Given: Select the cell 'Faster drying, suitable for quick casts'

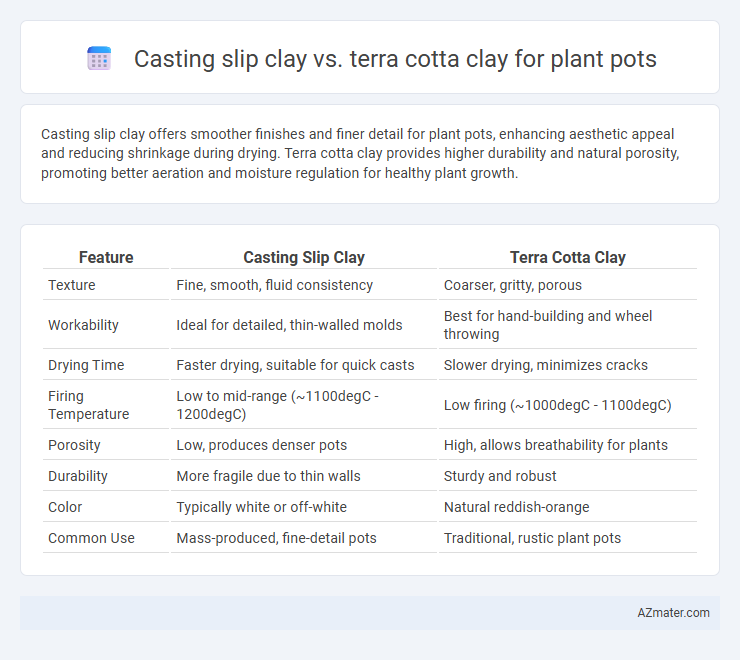Looking at the screenshot, I should pyautogui.click(x=295, y=365).
